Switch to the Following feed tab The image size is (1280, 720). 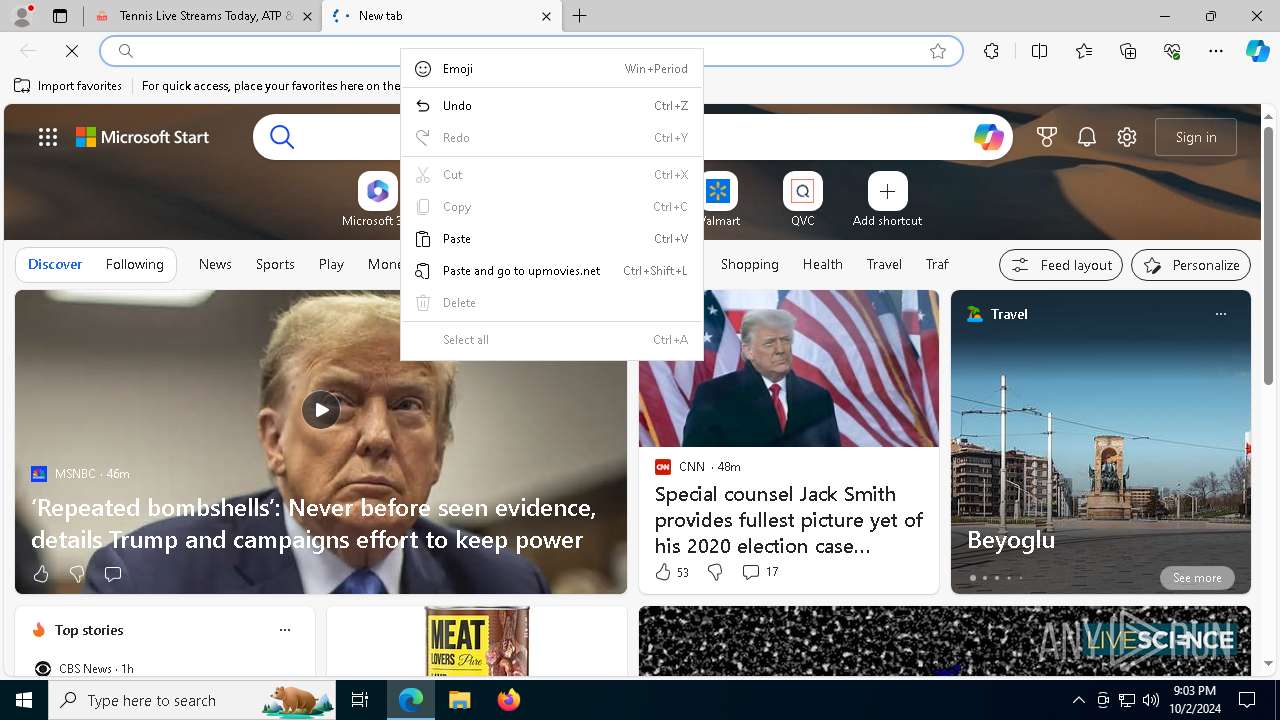(x=135, y=265)
